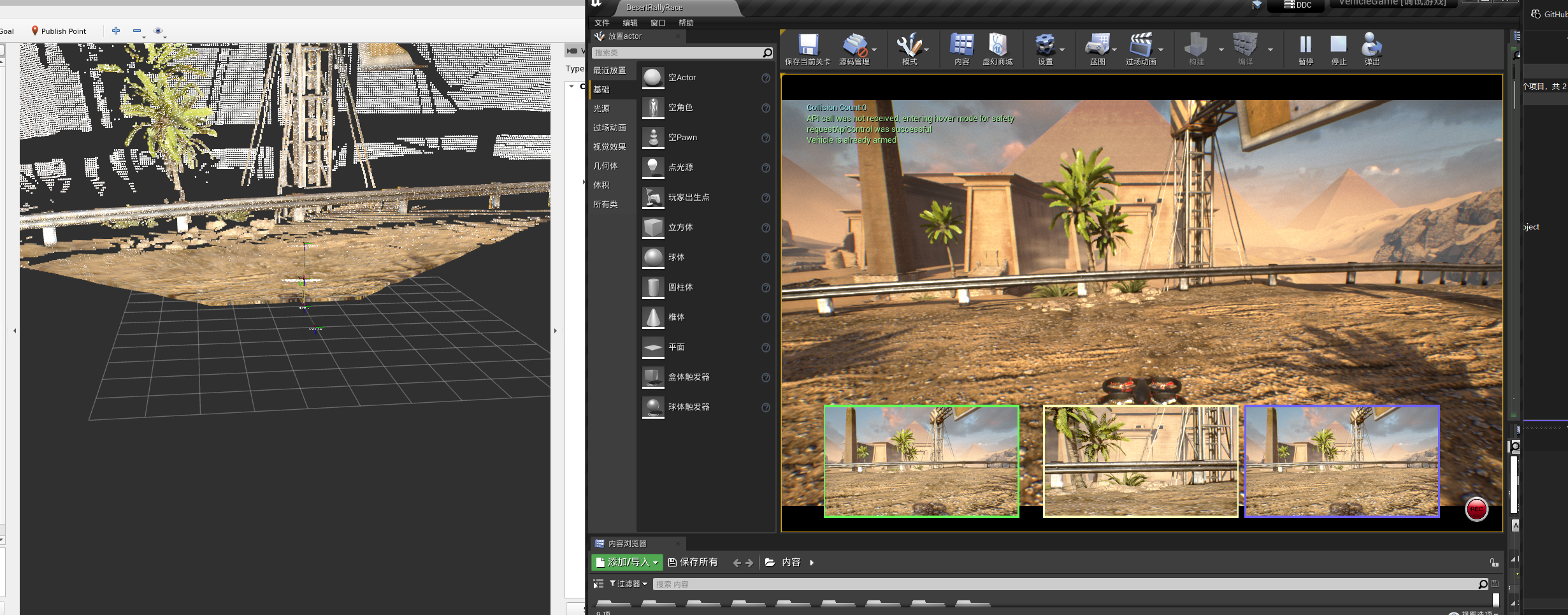Viewport: 1568px width, 615px height.
Task: Expand the Build (构建) options dropdown arrow
Action: click(x=1221, y=49)
